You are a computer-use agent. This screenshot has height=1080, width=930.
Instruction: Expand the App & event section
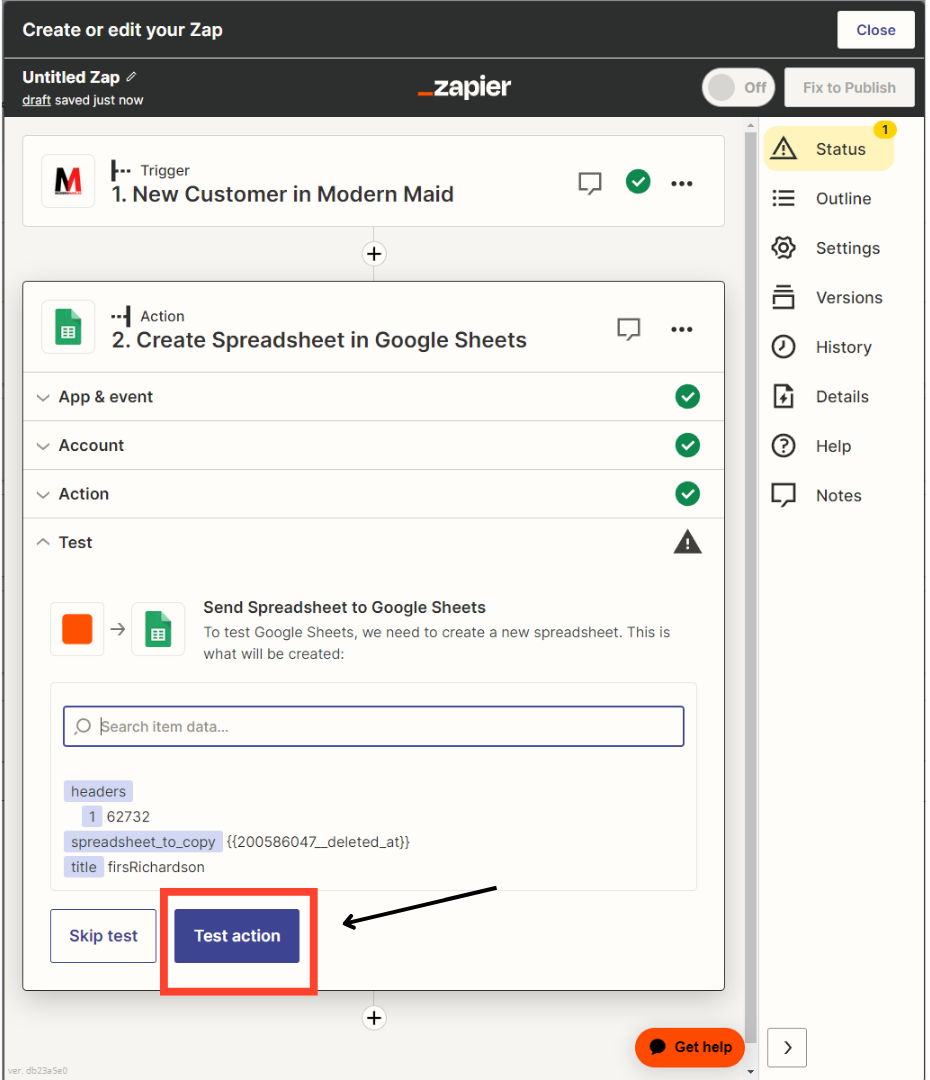point(105,397)
